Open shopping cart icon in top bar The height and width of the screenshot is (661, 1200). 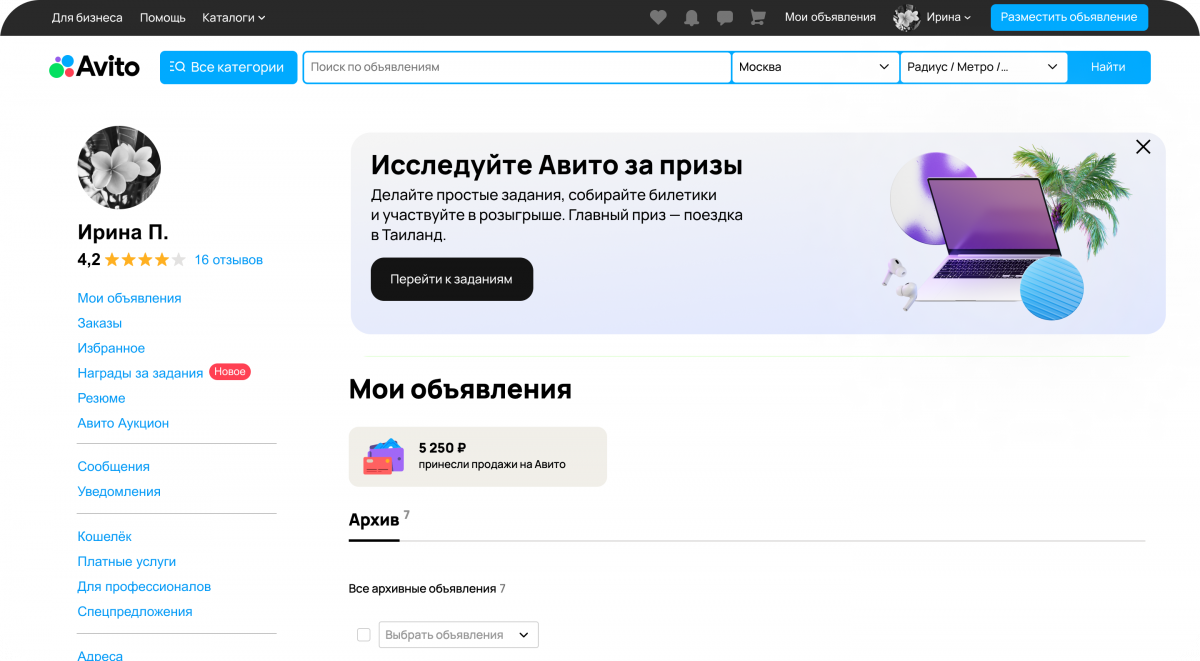coord(758,17)
